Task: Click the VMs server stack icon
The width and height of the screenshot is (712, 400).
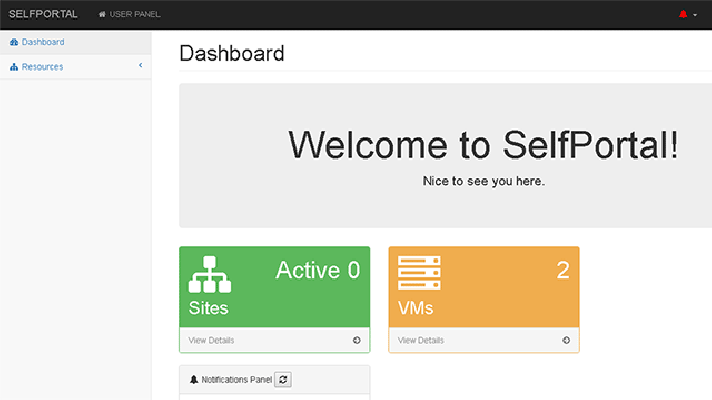Action: (419, 273)
